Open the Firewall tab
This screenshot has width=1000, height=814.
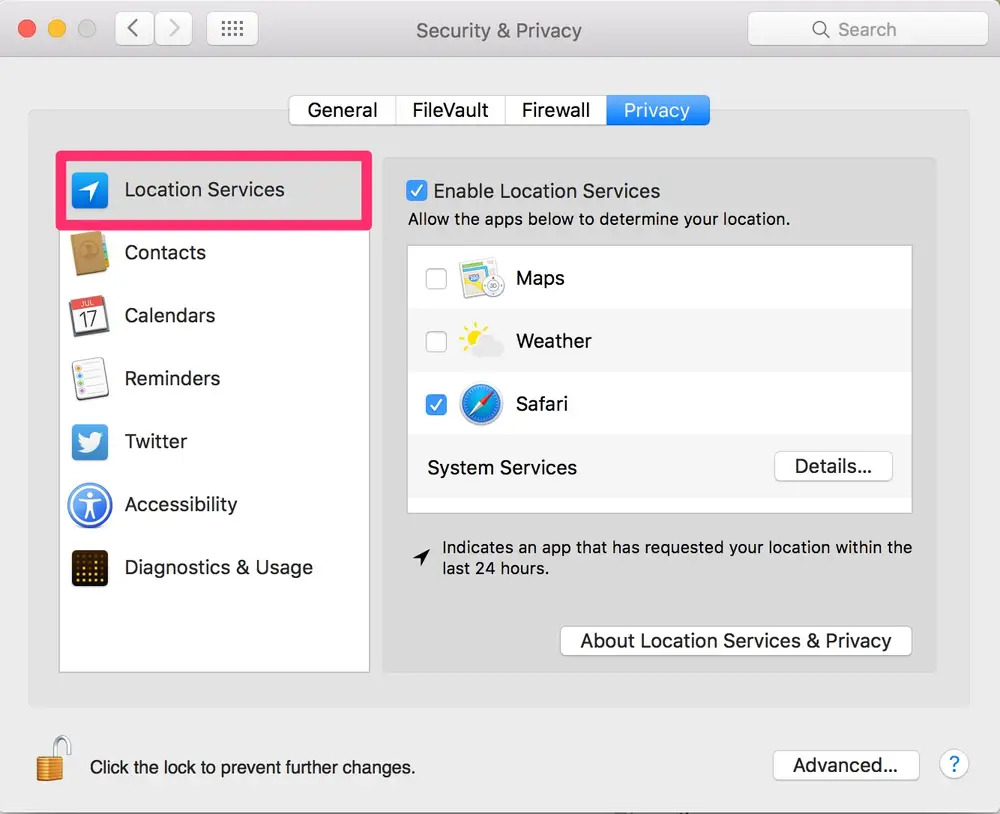tap(556, 111)
